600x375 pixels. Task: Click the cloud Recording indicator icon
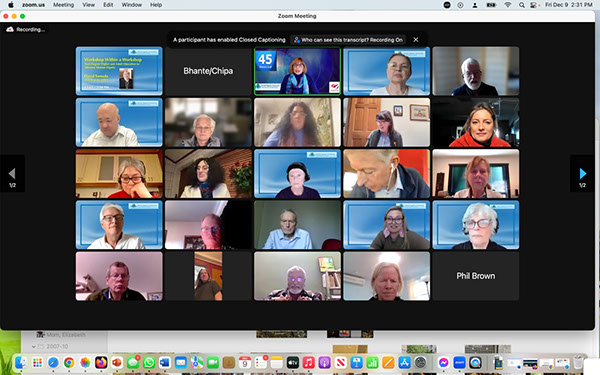[10, 29]
